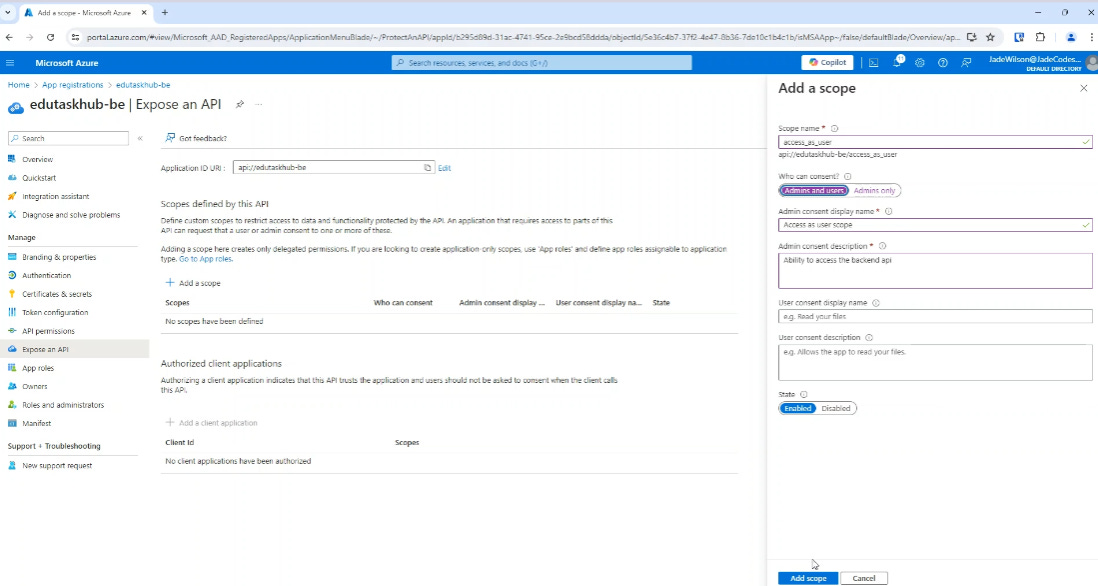The height and width of the screenshot is (586, 1098).
Task: Edit the Application ID URI
Action: (x=444, y=168)
